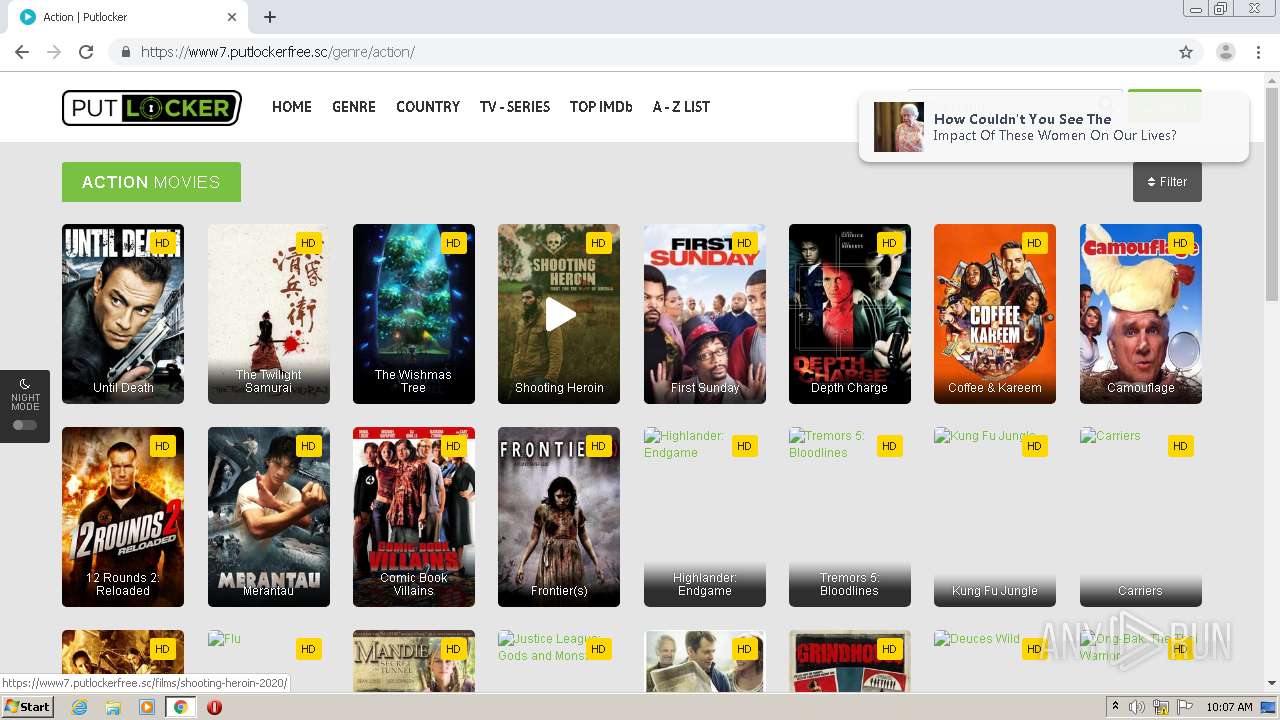Click the address bar URL
This screenshot has width=1280, height=720.
(278, 52)
